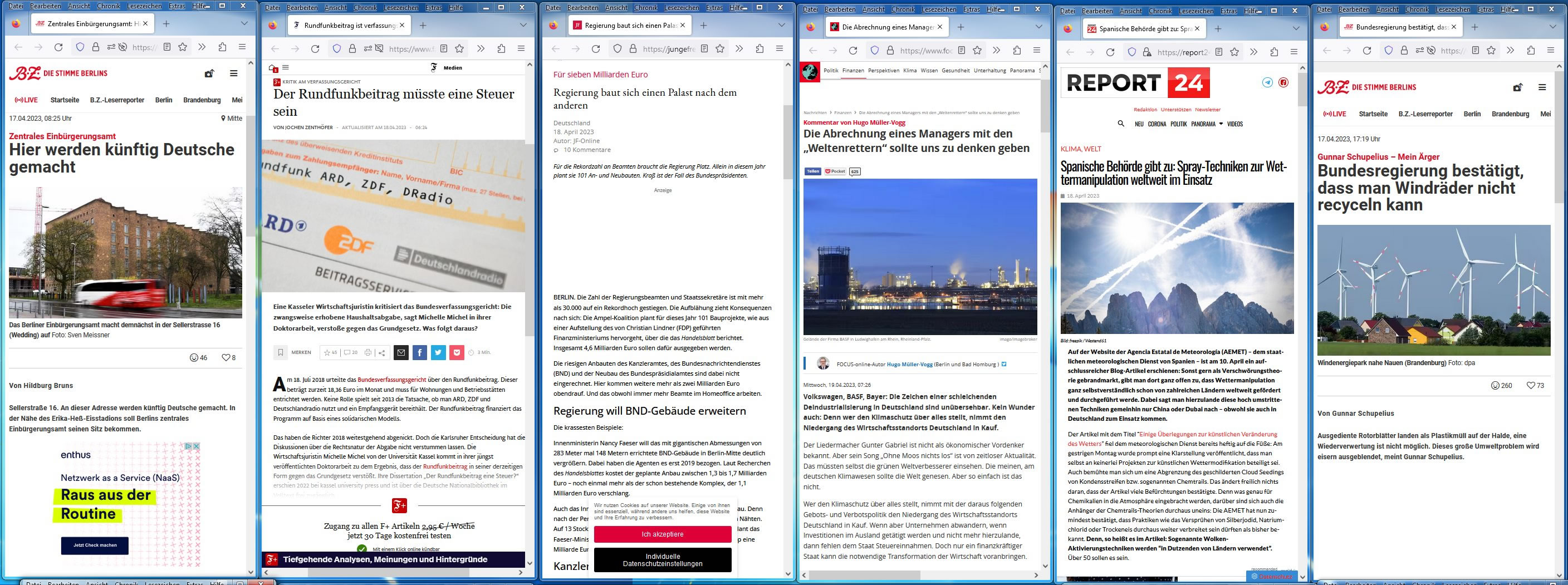Image resolution: width=1568 pixels, height=585 pixels.
Task: Select Brandenburg in Windräder B.Z. window
Action: (1510, 114)
